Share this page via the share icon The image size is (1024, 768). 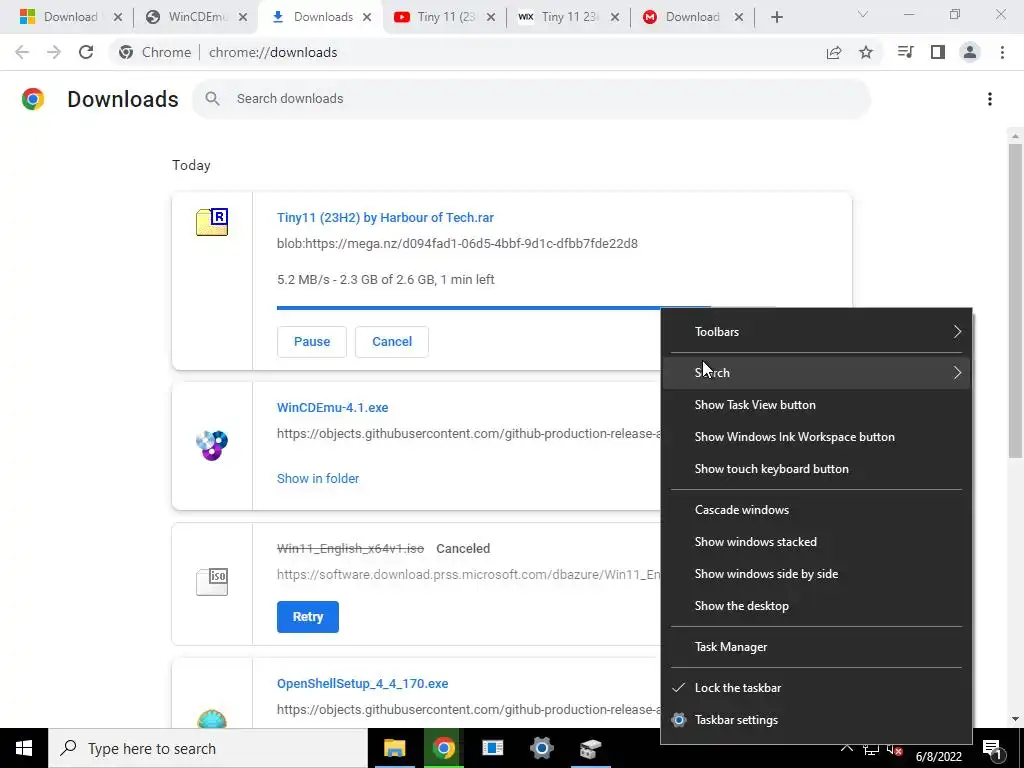tap(834, 52)
